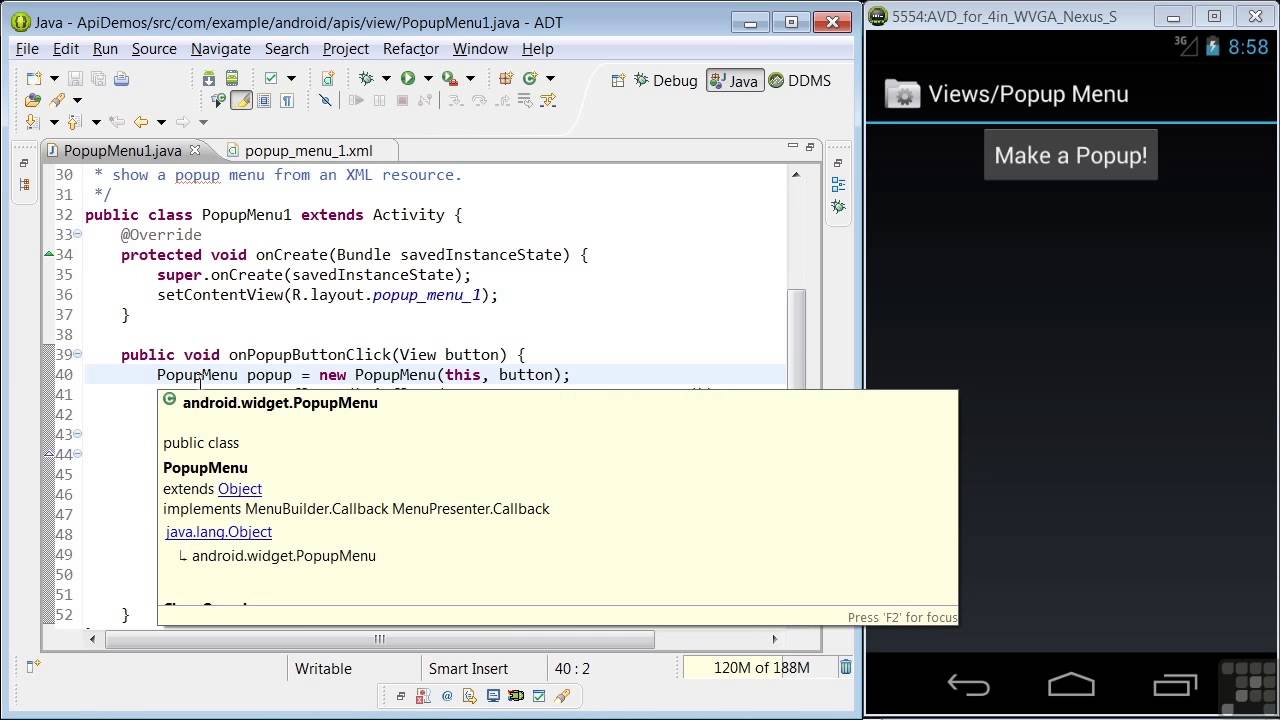This screenshot has width=1280, height=720.
Task: Collapse the code fold at line 33
Action: coord(77,234)
